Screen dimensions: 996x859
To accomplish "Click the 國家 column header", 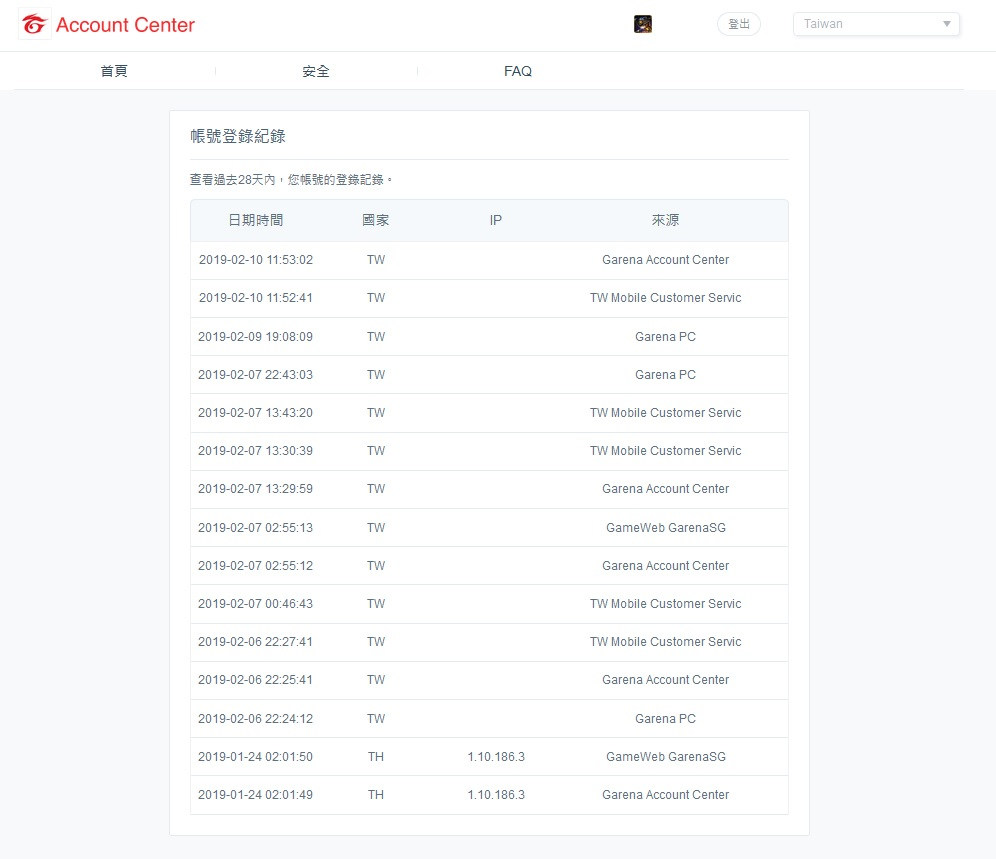I will point(375,220).
